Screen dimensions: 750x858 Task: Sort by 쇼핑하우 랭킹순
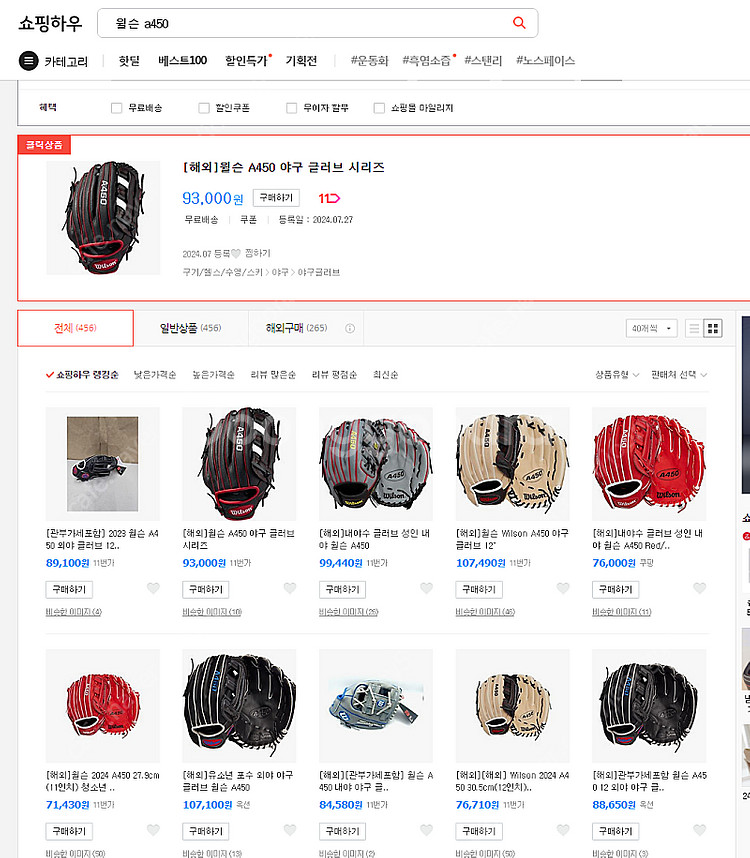tap(82, 375)
